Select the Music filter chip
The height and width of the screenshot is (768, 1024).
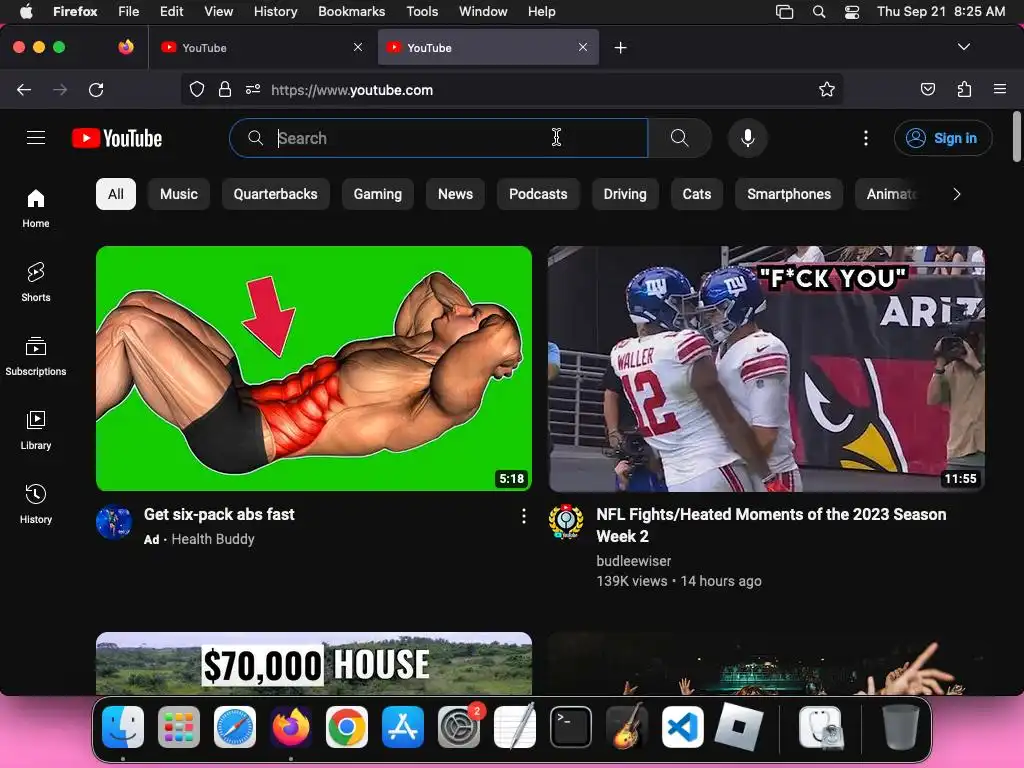[179, 194]
